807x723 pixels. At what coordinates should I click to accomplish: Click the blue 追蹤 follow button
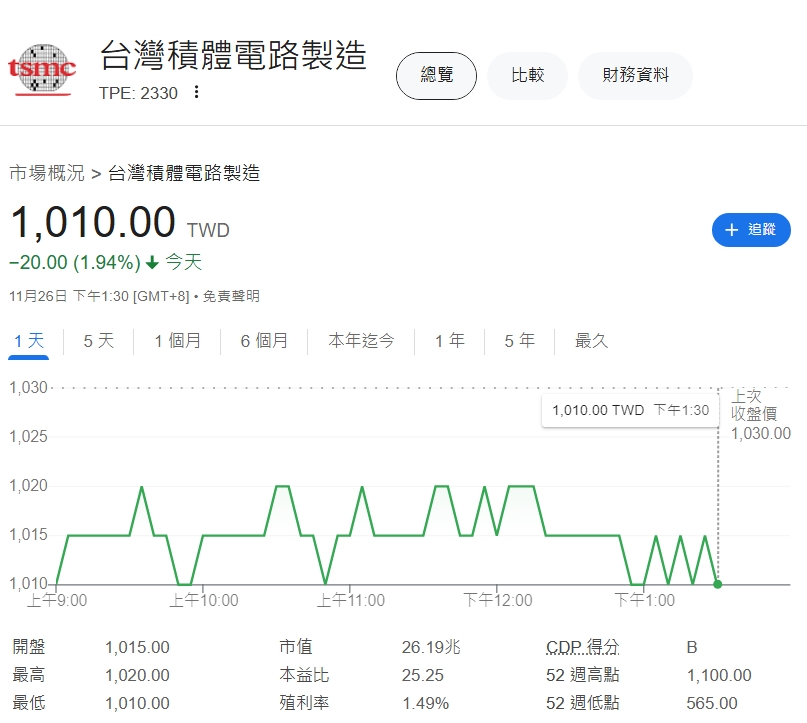coord(751,230)
